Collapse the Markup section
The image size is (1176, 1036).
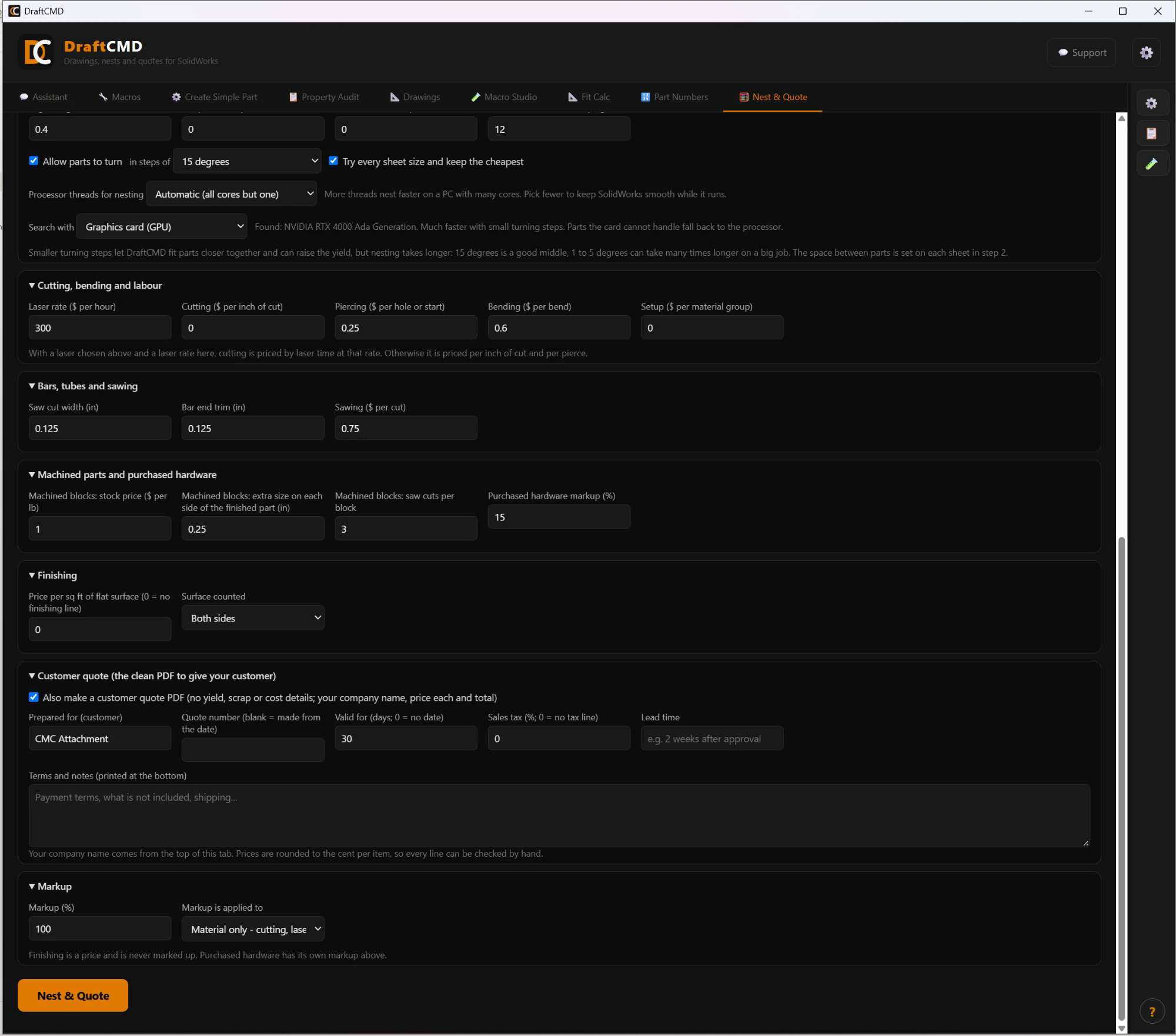click(50, 886)
